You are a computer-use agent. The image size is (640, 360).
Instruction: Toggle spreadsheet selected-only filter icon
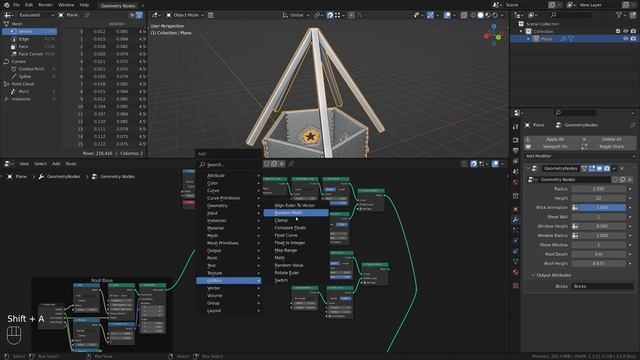(132, 15)
